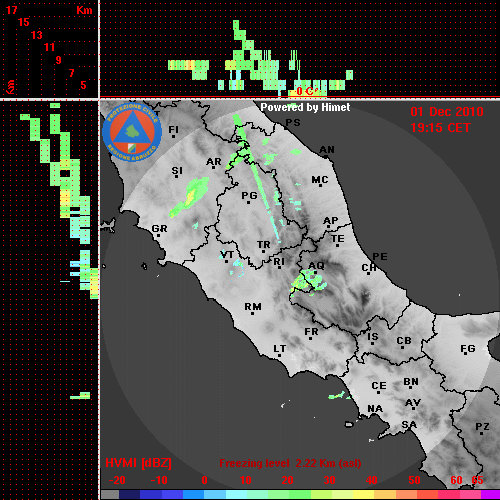Click the AN city label
The width and height of the screenshot is (500, 500).
[327, 150]
